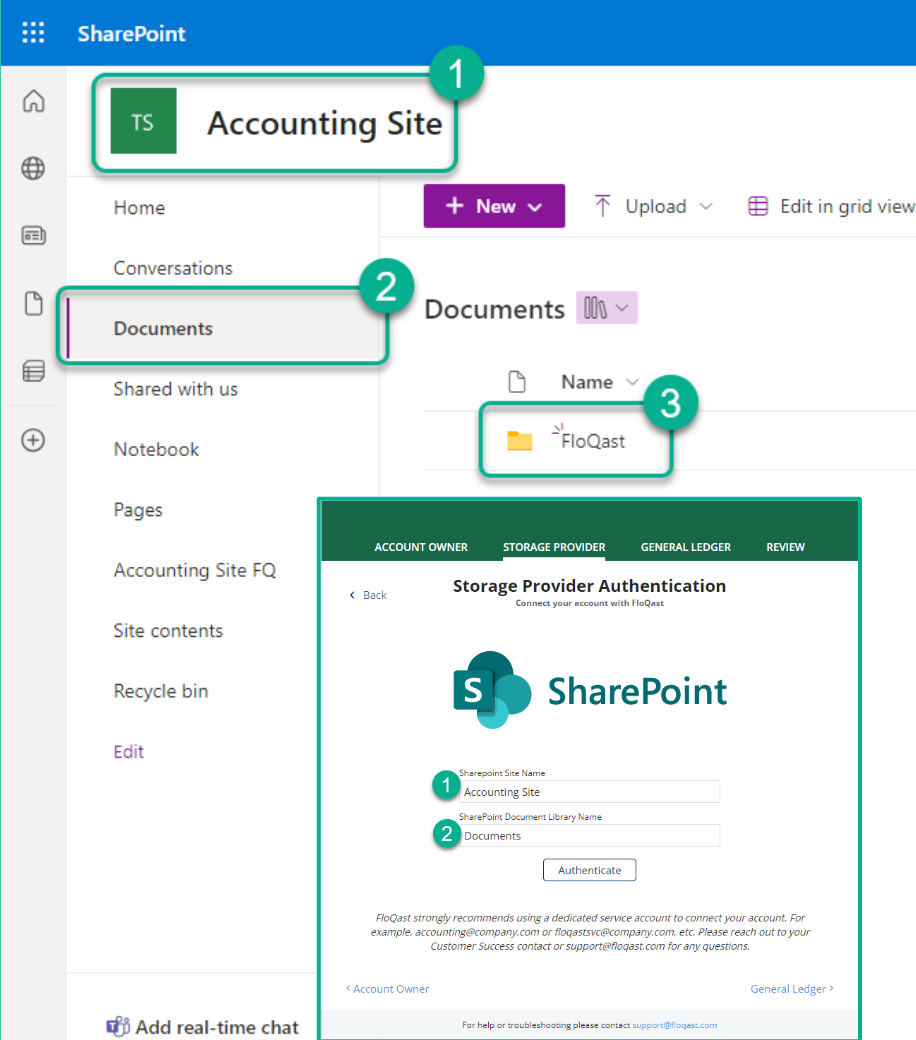Open the My sites globe icon
This screenshot has height=1040, width=916.
point(33,168)
